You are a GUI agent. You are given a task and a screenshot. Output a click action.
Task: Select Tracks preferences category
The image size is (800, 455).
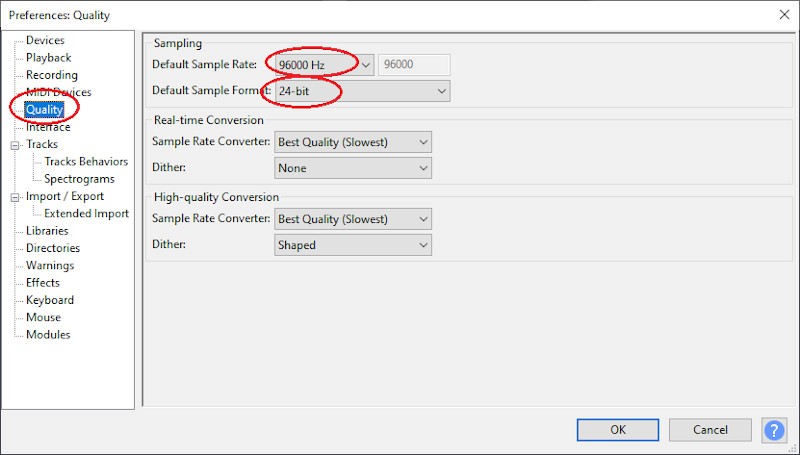point(42,144)
